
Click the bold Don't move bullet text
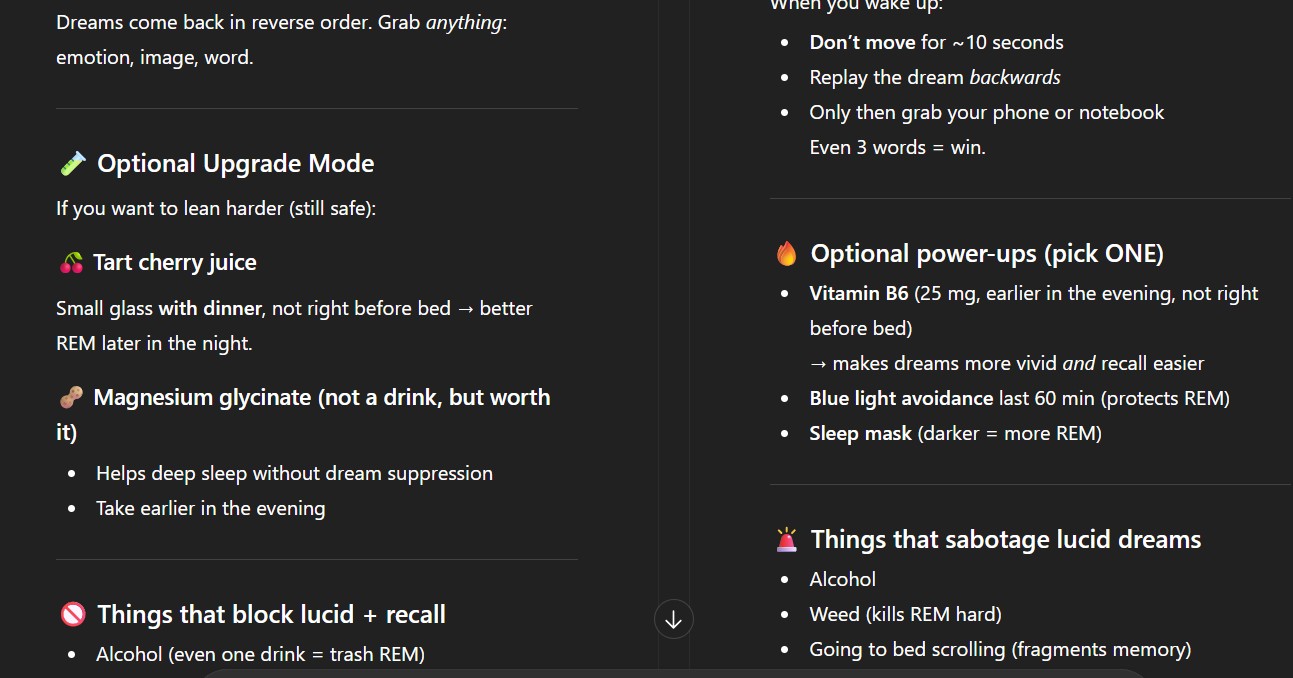tap(862, 42)
